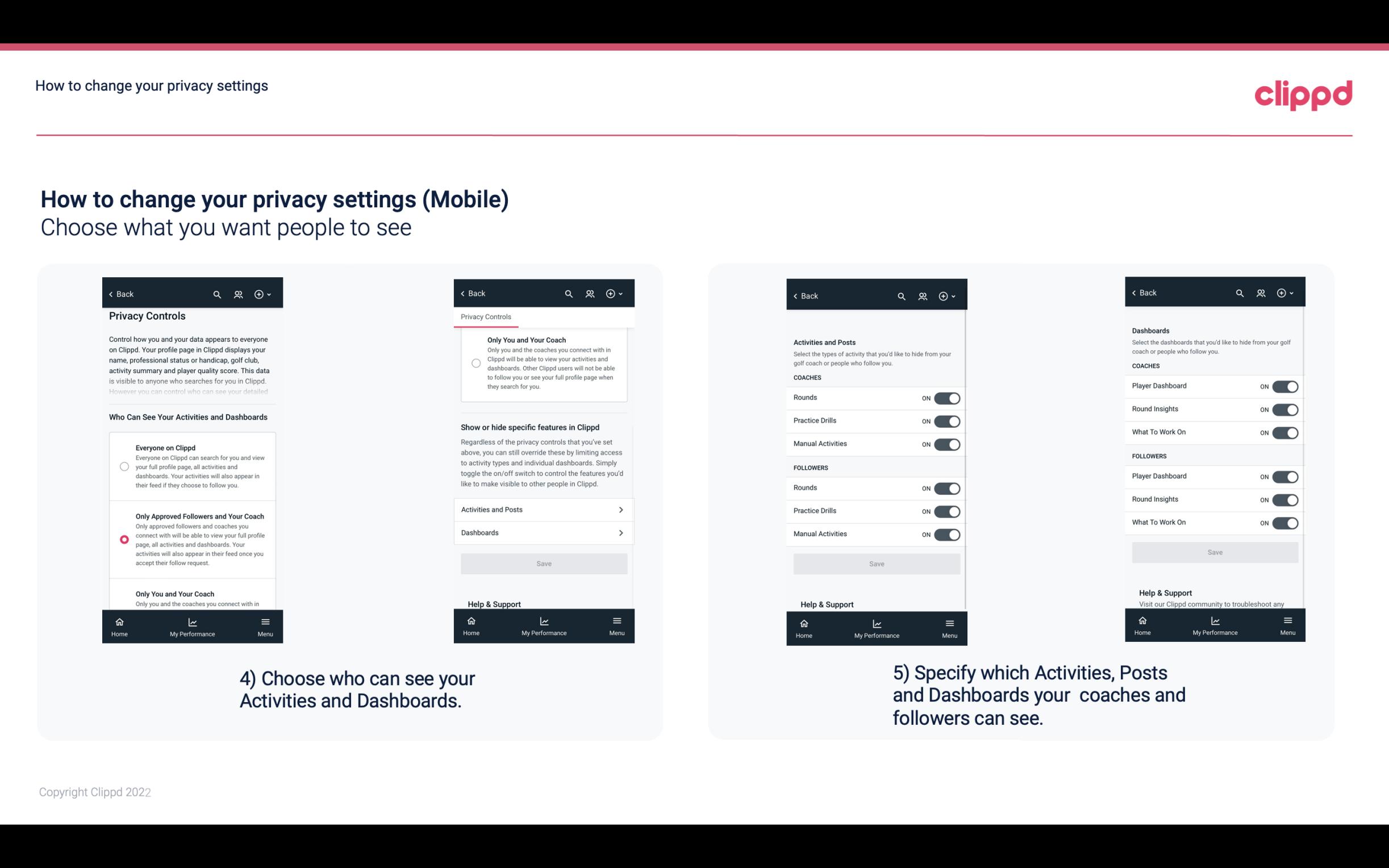Click the profile/people icon in top bar
This screenshot has width=1389, height=868.
coord(238,293)
